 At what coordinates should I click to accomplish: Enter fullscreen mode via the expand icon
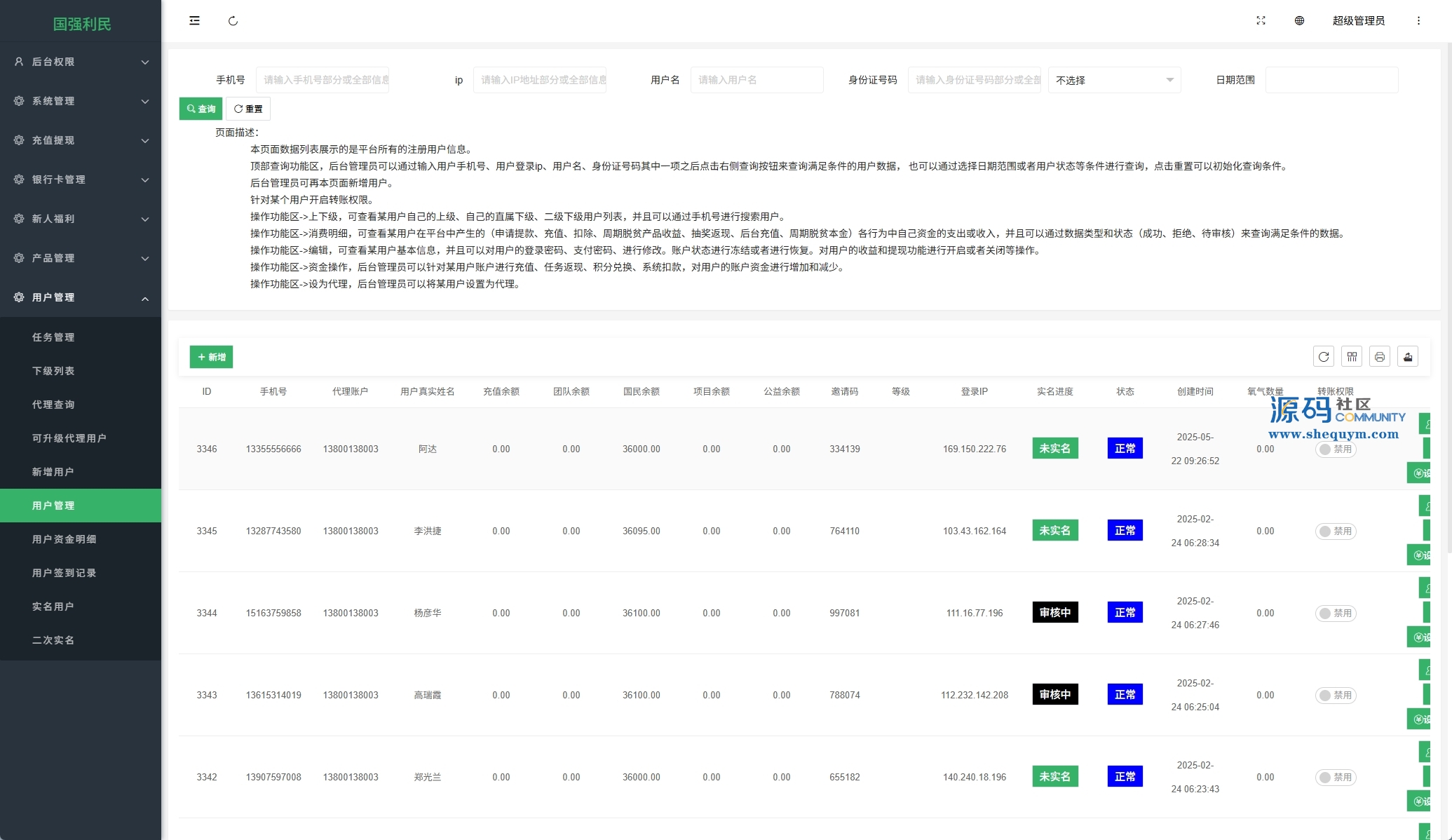(x=1261, y=21)
